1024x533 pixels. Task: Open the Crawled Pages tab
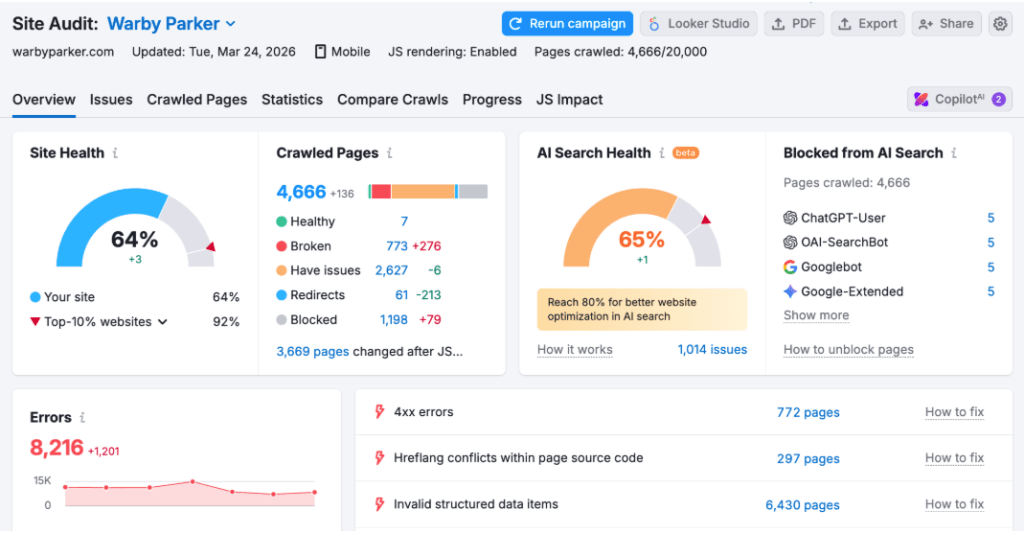tap(197, 99)
